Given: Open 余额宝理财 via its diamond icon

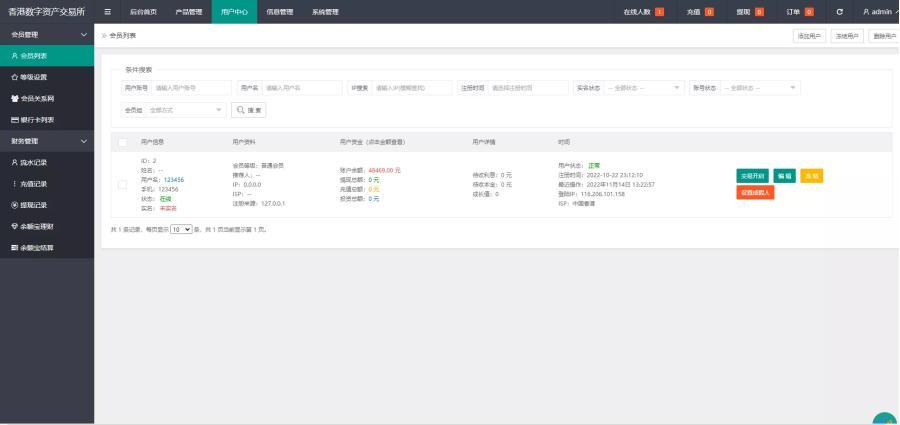Looking at the screenshot, I should tap(15, 226).
